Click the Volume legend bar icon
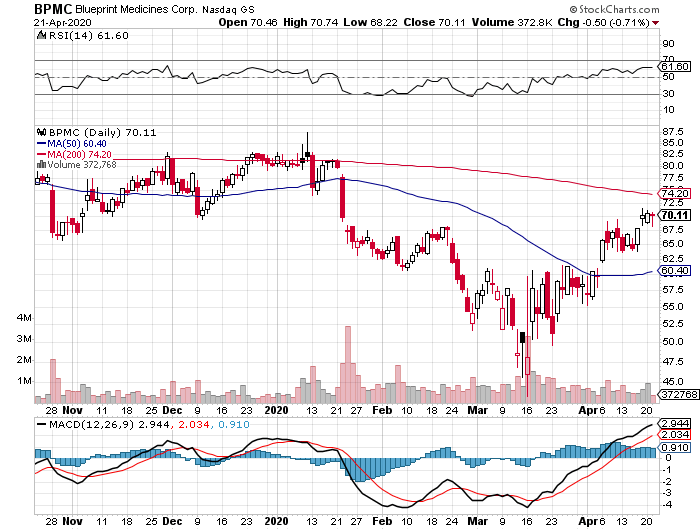 [39, 165]
